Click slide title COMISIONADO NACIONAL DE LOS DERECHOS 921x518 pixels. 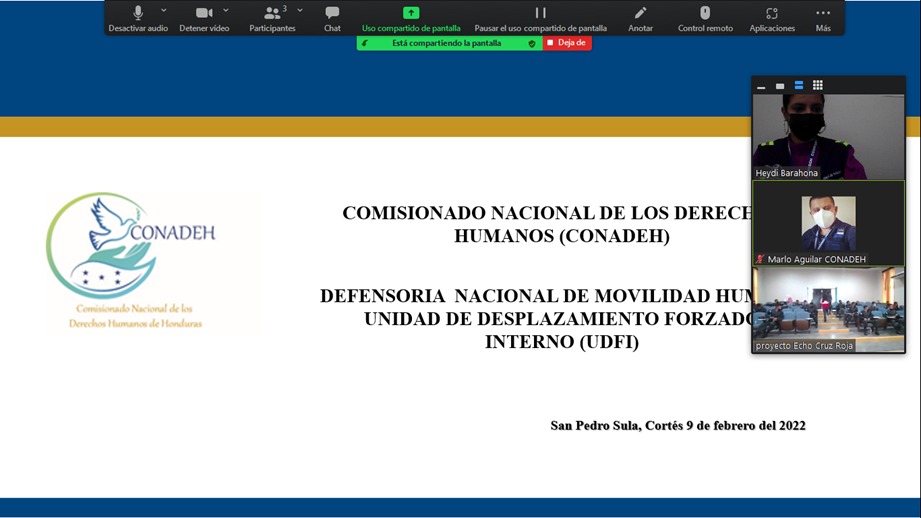(547, 213)
